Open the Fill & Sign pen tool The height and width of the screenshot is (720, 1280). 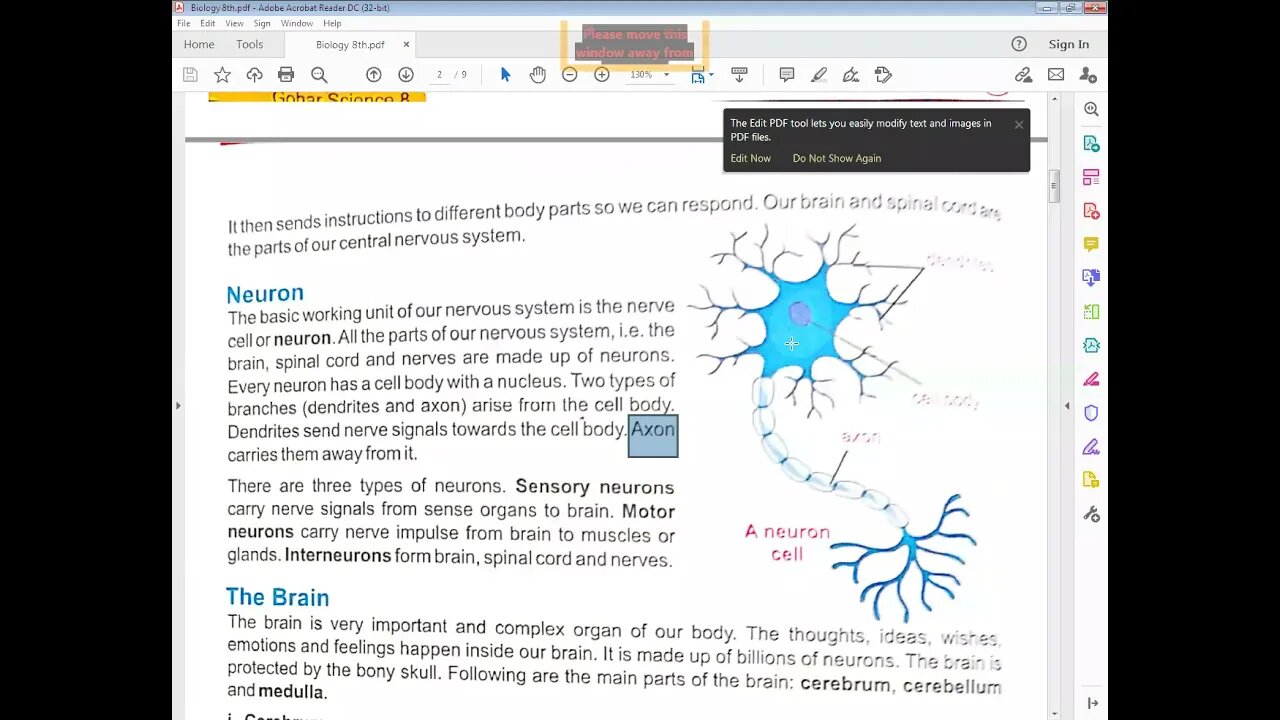(x=851, y=75)
